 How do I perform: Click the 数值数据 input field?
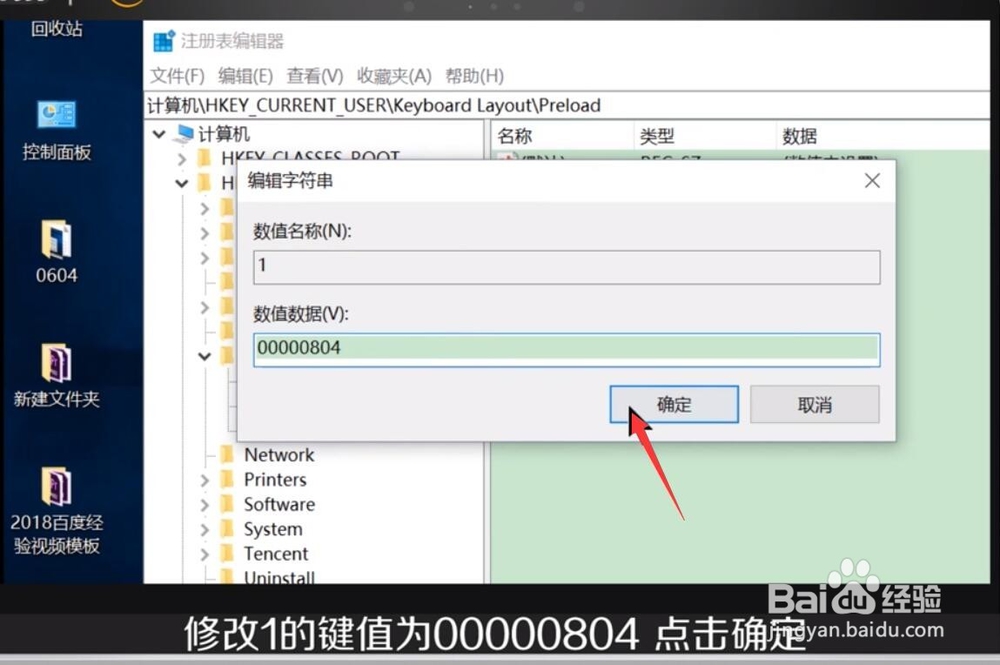(x=566, y=349)
